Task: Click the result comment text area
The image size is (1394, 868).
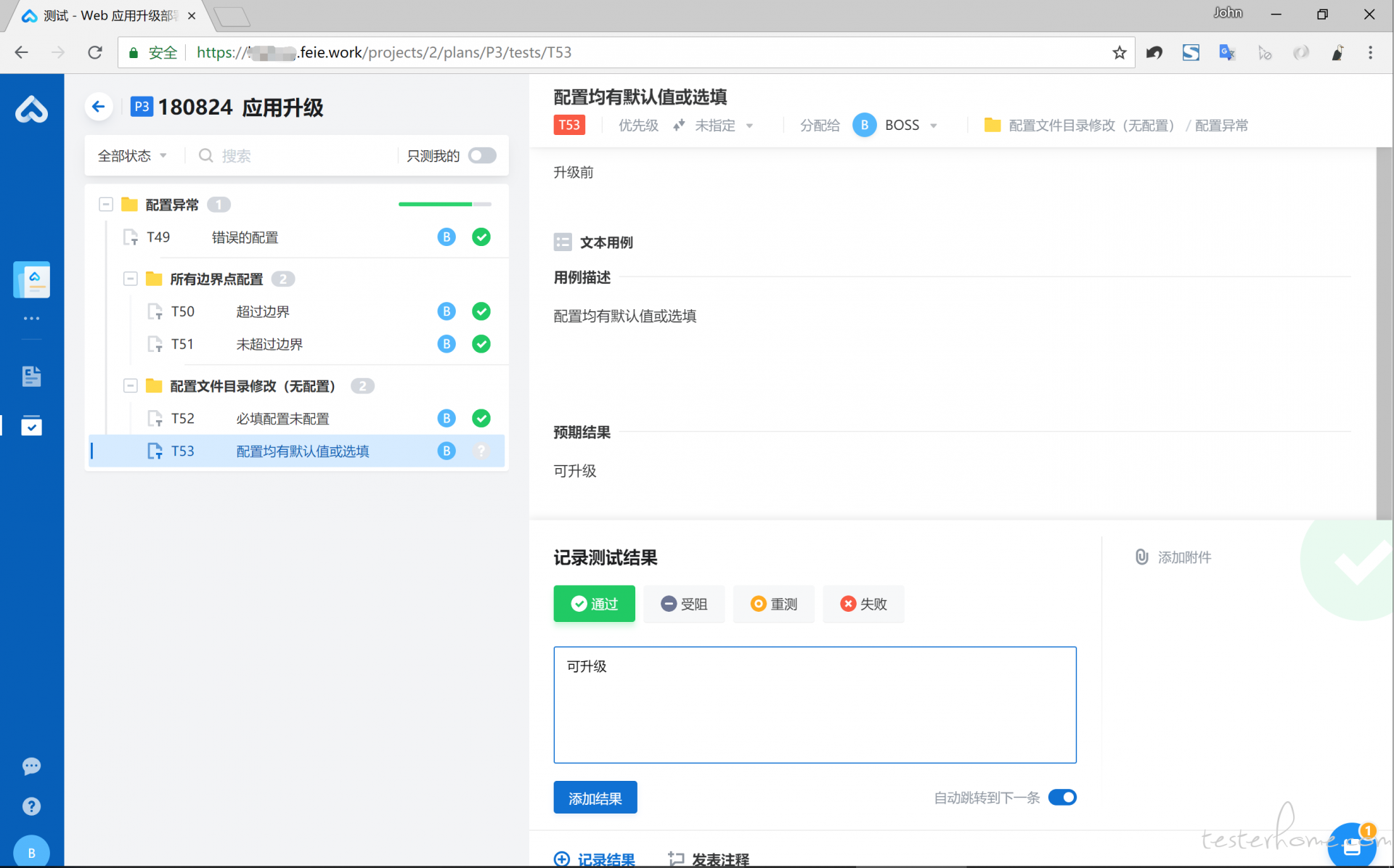Action: click(x=814, y=704)
